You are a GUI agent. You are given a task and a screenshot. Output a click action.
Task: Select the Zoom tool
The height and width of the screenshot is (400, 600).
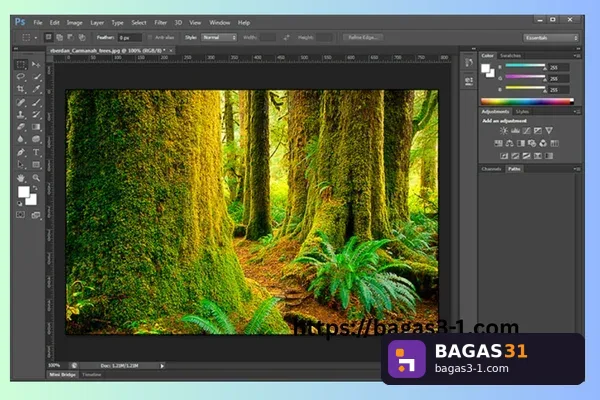point(36,178)
